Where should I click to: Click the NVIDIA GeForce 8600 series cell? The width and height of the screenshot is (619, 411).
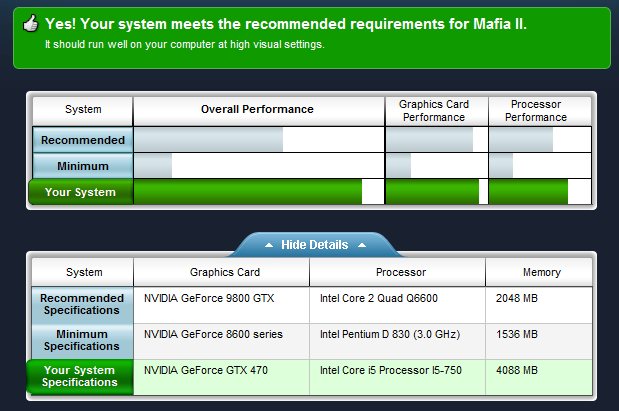221,341
